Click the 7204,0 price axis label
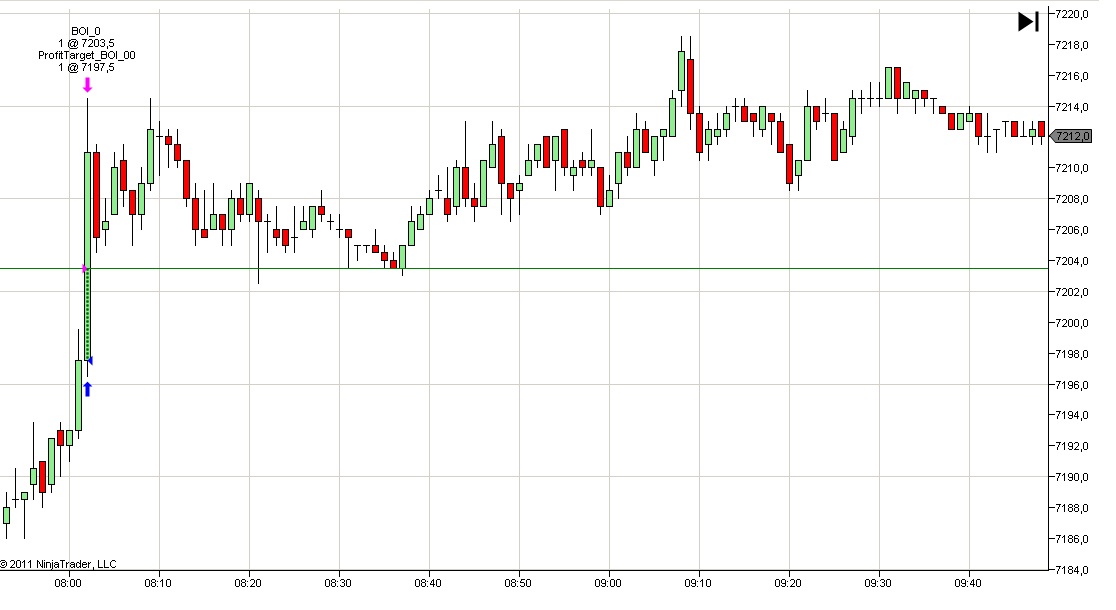1116x610 pixels. click(x=1072, y=261)
